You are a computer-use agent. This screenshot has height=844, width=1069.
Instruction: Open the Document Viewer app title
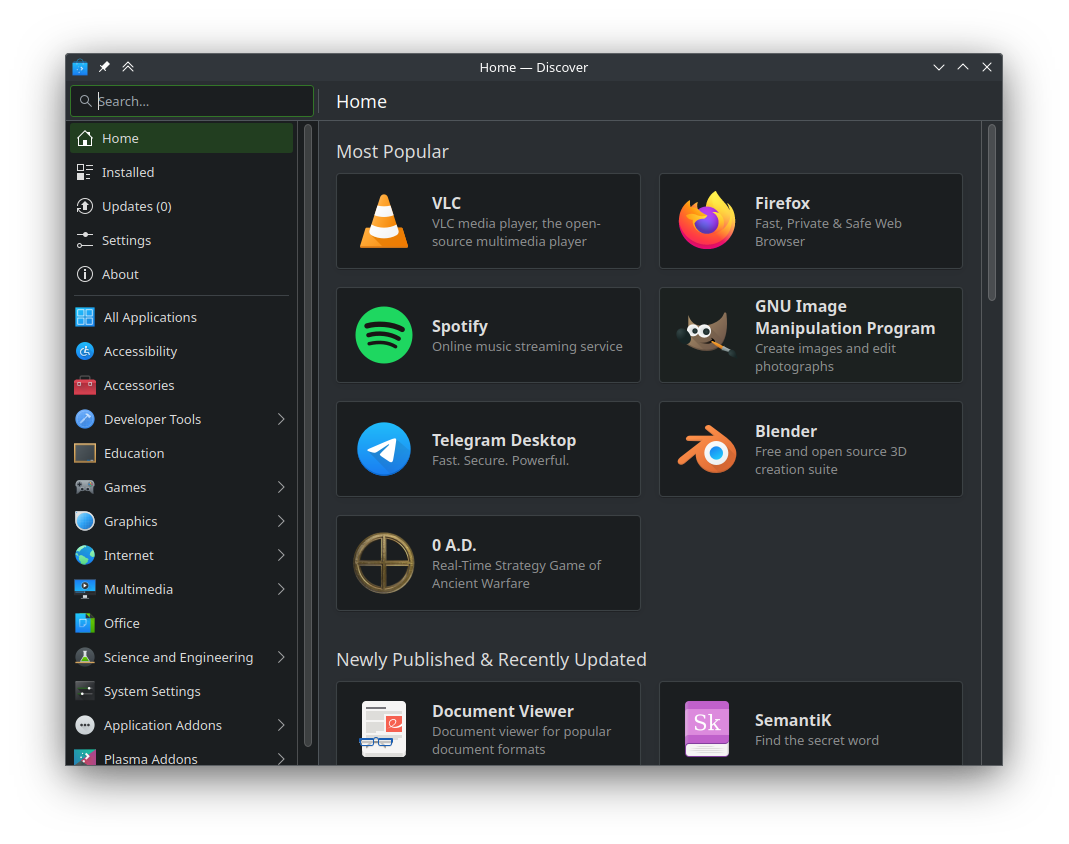tap(503, 711)
